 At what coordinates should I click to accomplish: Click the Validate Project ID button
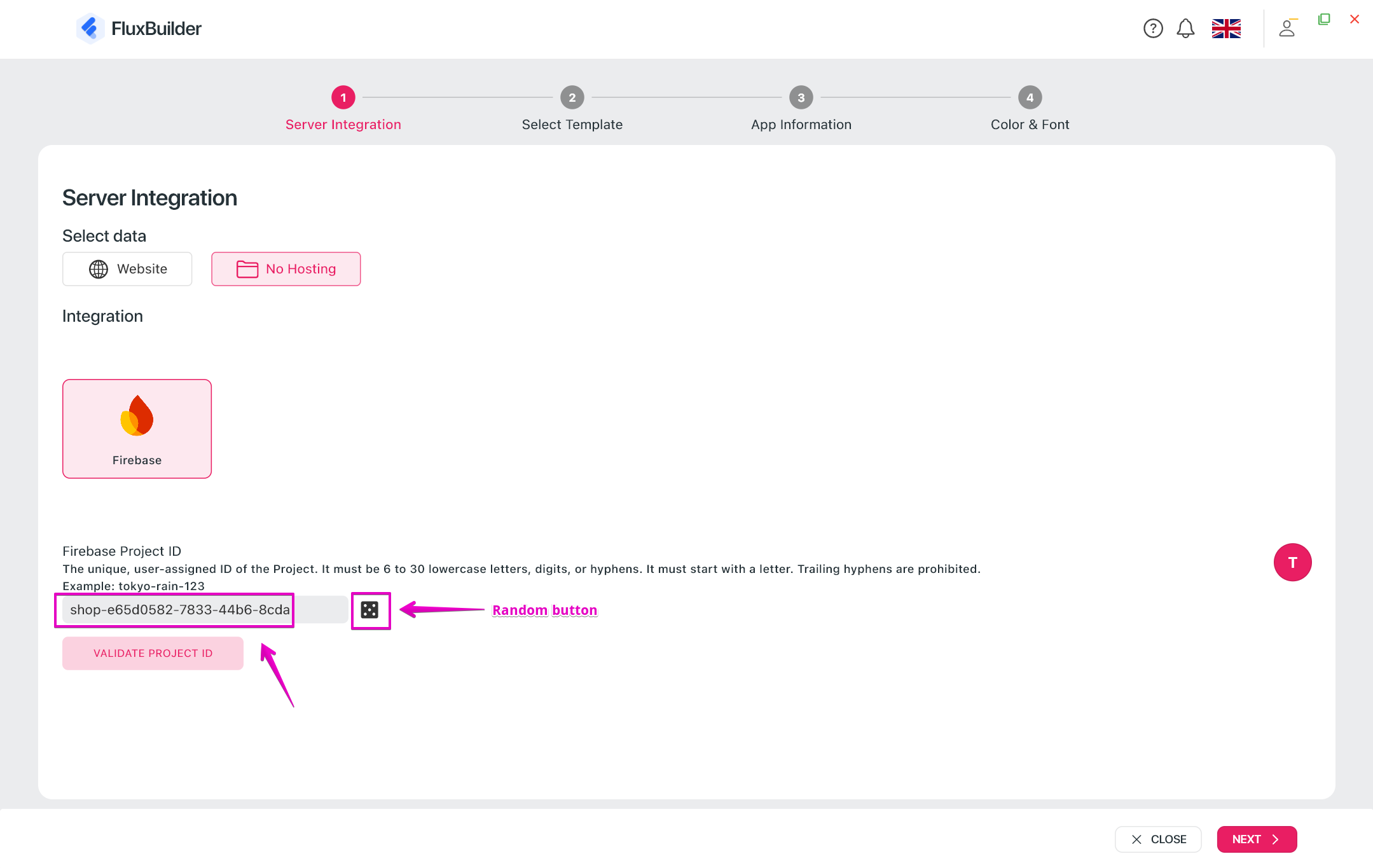pyautogui.click(x=153, y=653)
